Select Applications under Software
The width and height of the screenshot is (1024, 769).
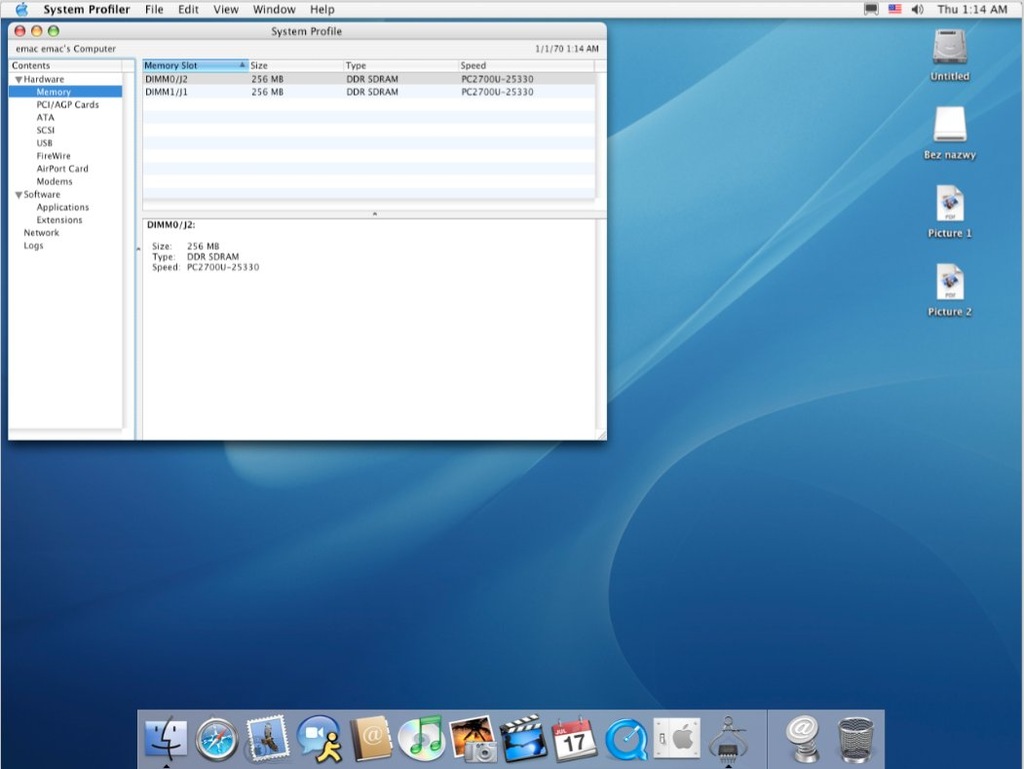[x=63, y=207]
